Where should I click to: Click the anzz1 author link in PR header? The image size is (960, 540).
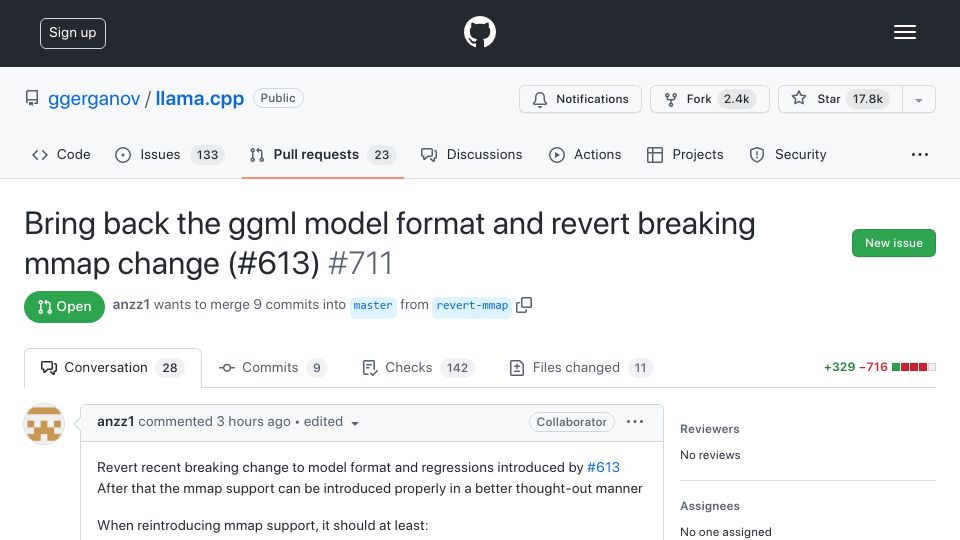click(131, 304)
